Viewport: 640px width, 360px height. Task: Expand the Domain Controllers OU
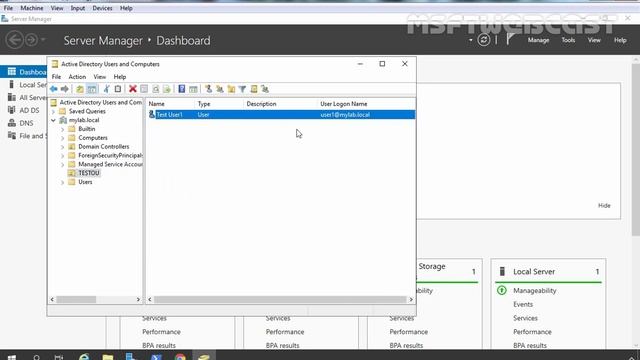pyautogui.click(x=62, y=147)
